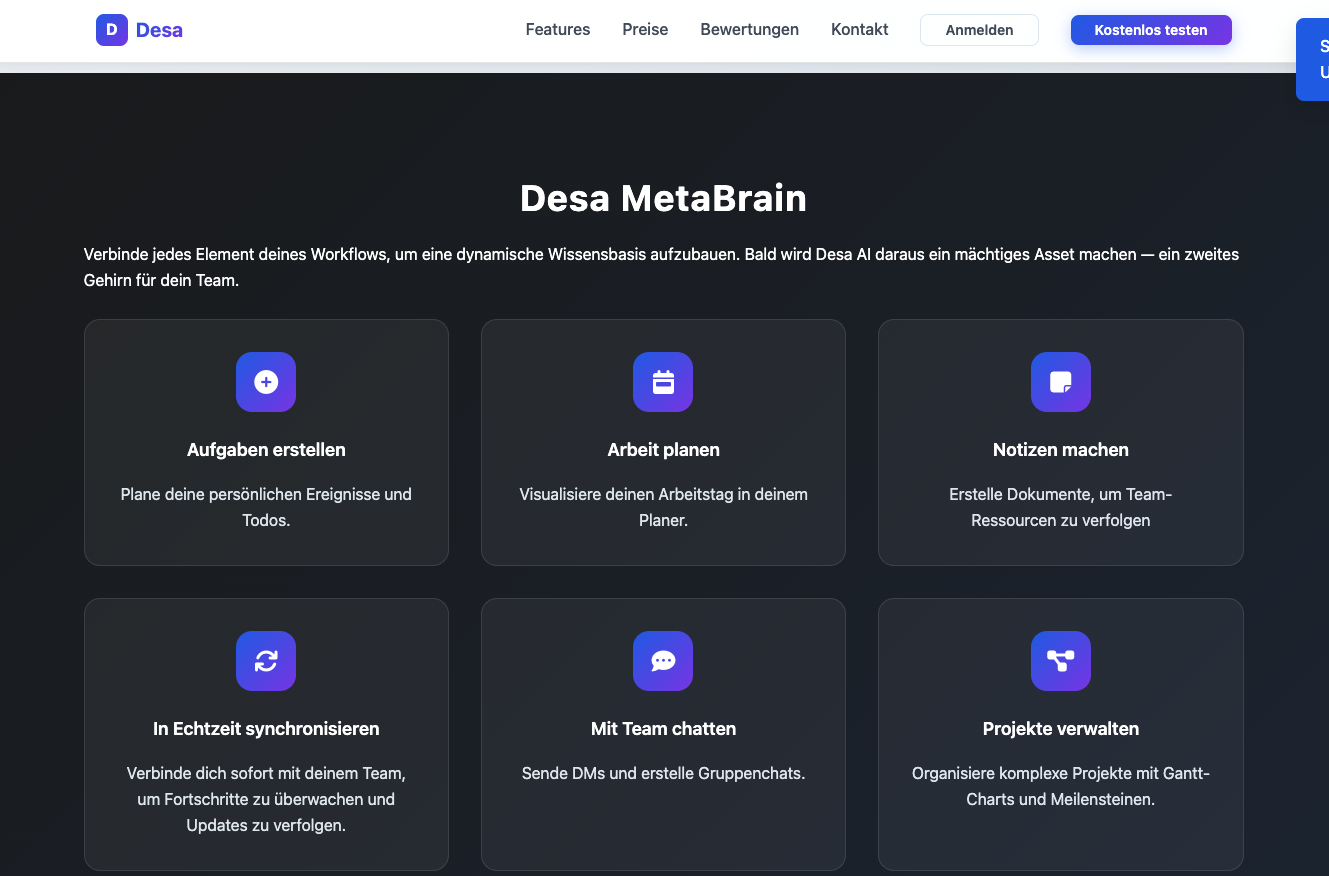Click the chat bubble icon for Mit Team chatten
Screen dimensions: 1329x876
pyautogui.click(x=663, y=661)
